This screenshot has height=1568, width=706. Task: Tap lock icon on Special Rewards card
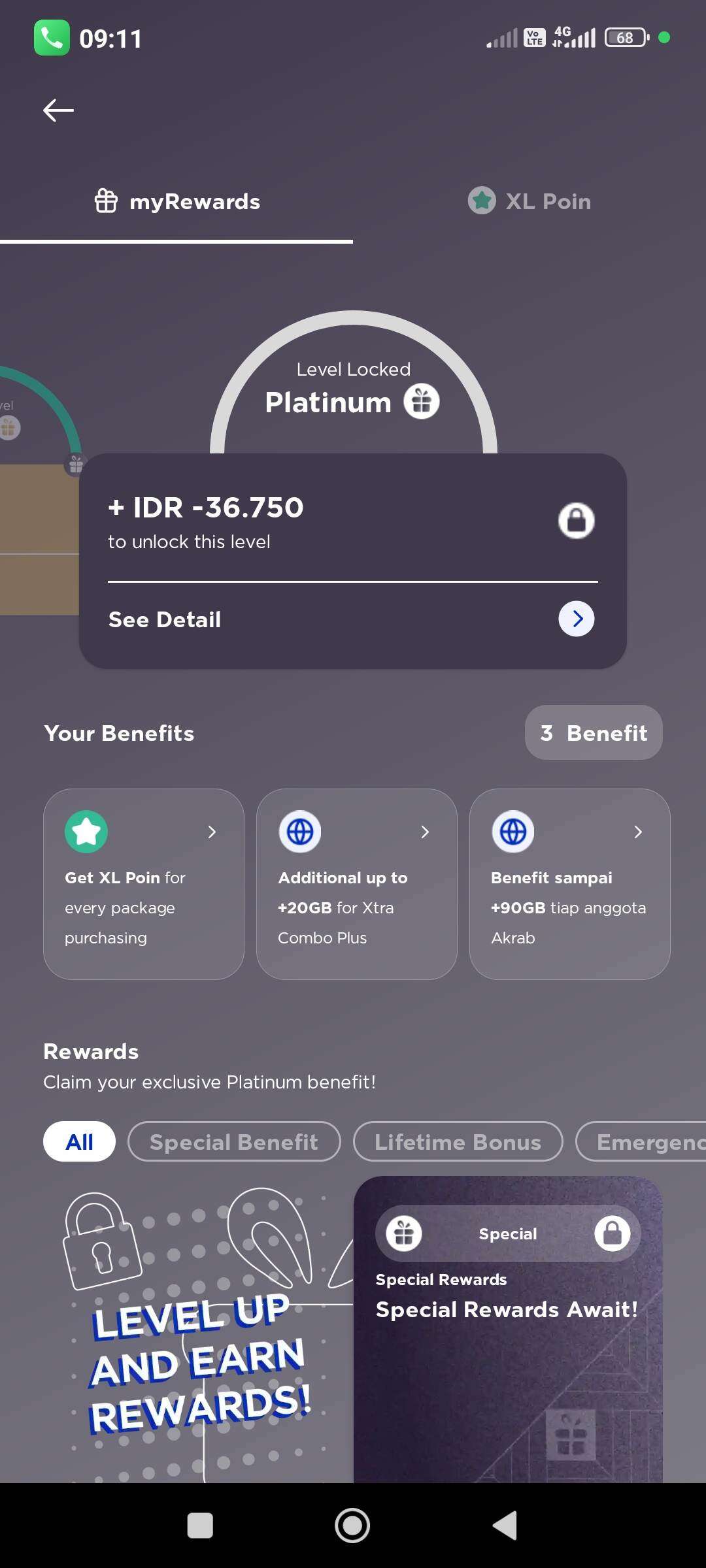click(x=613, y=1233)
